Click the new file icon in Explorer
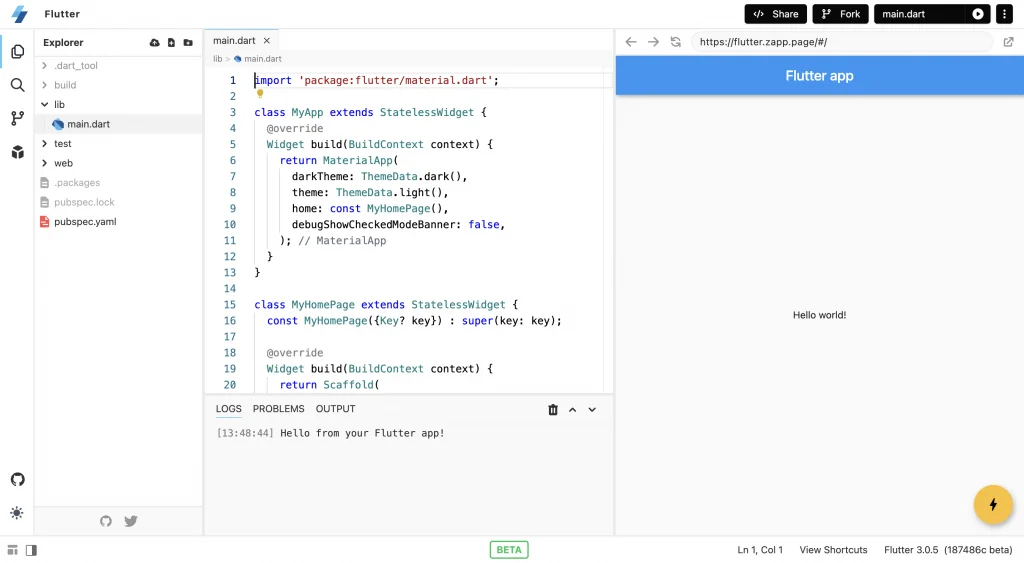Viewport: 1024px width, 563px height. pyautogui.click(x=171, y=43)
